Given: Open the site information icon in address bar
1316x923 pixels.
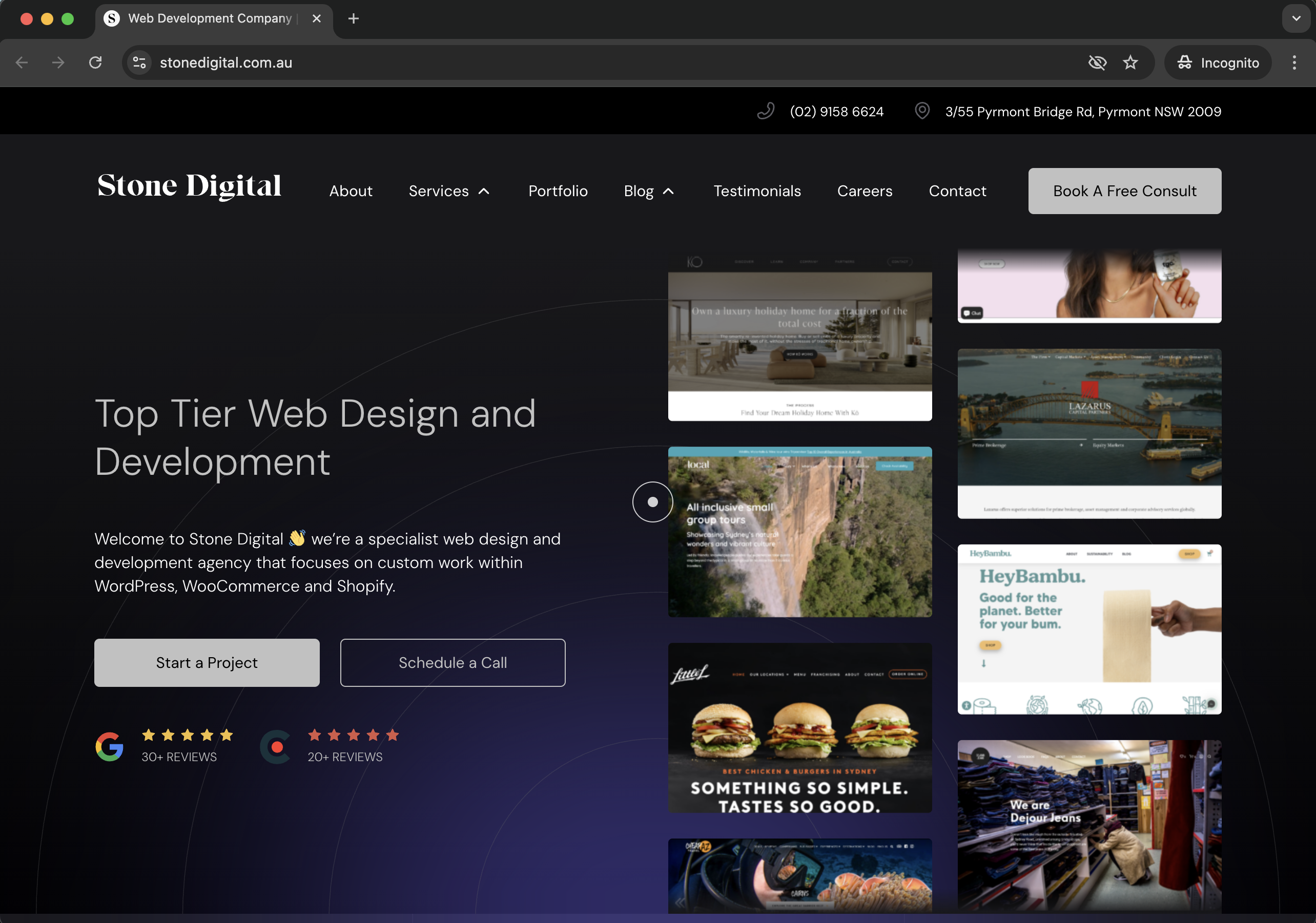Looking at the screenshot, I should 139,62.
